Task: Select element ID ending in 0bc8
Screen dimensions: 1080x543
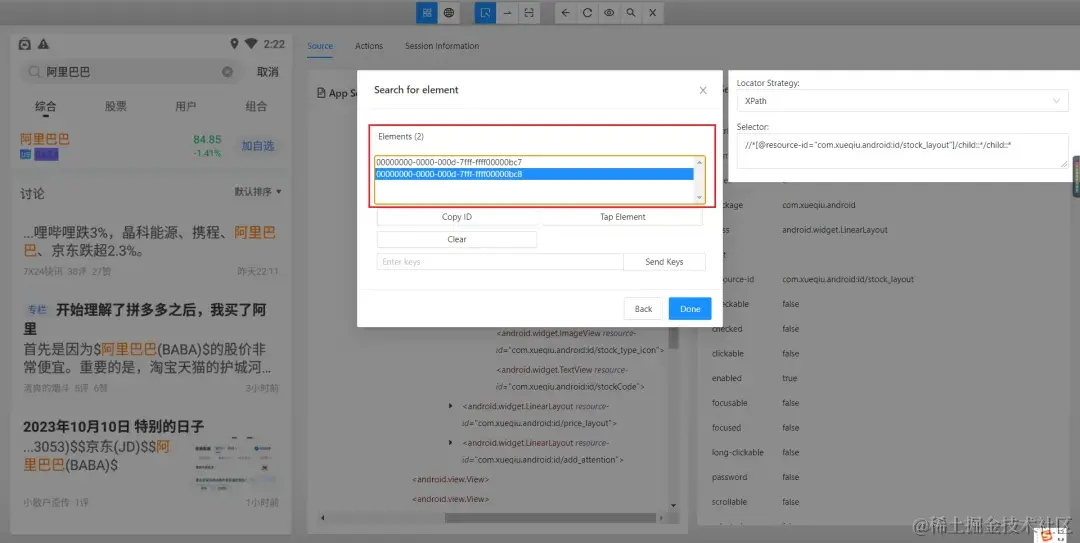Action: (534, 174)
